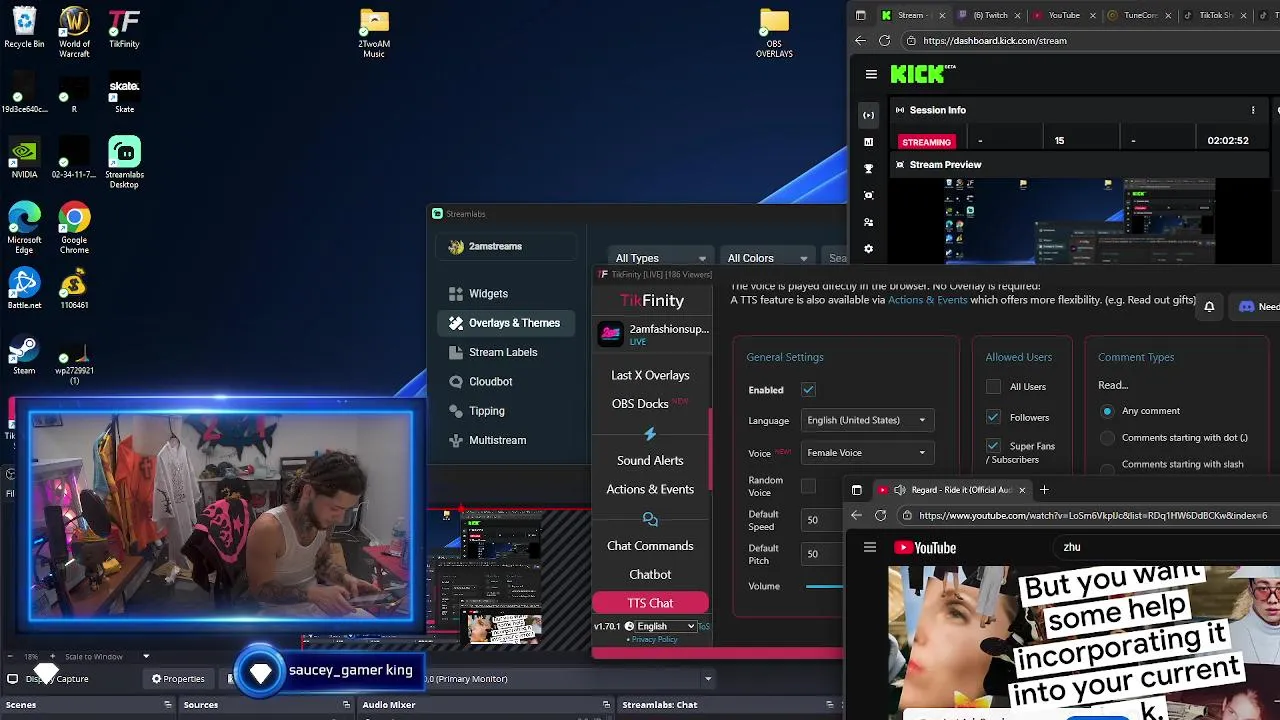Uncheck Super Fans / Subscribers checkbox
The height and width of the screenshot is (720, 1280).
993,446
